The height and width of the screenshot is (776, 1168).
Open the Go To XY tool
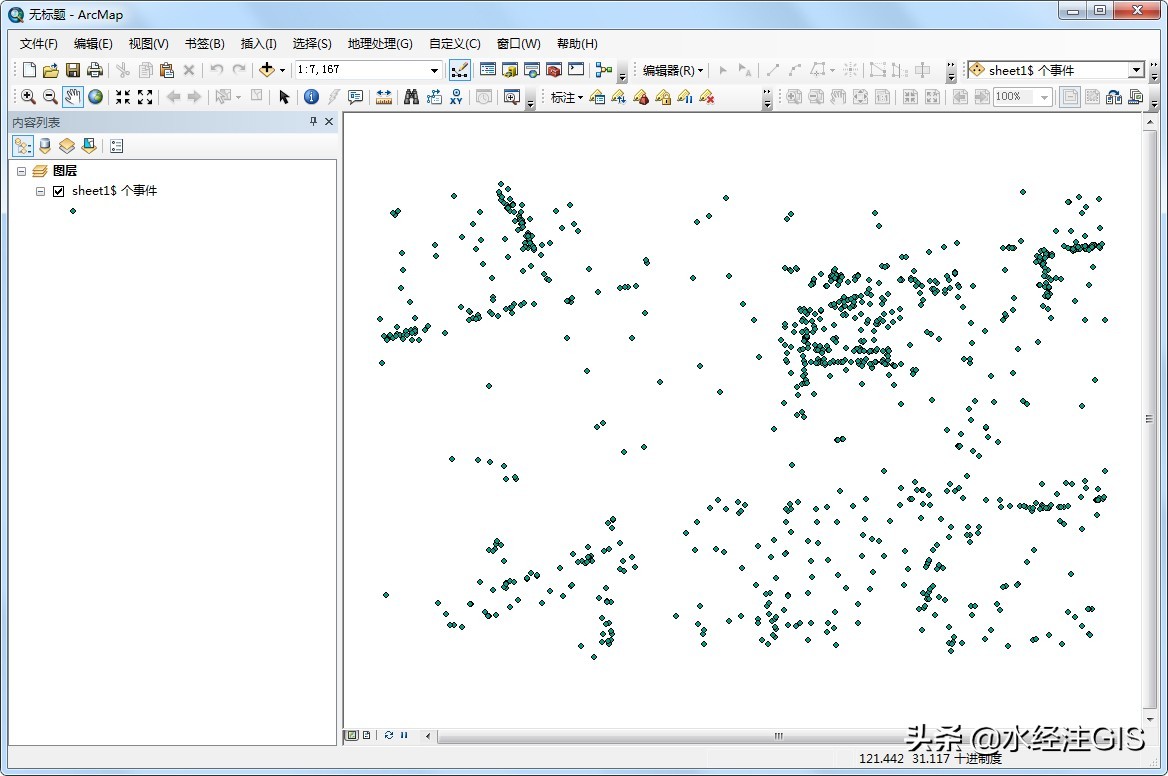[x=457, y=97]
